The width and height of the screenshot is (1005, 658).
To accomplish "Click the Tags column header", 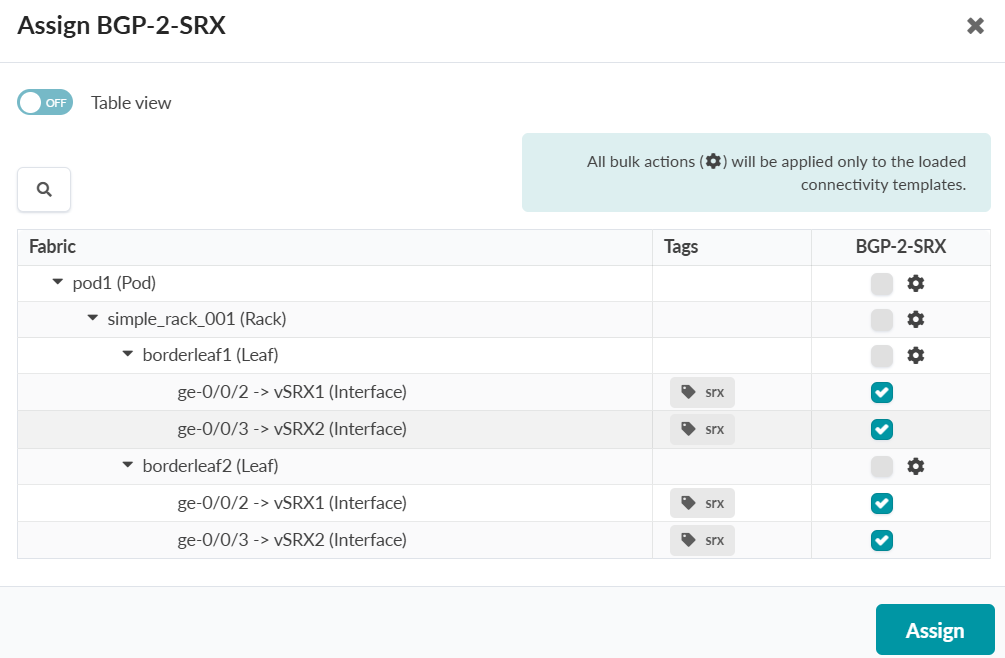I will coord(681,246).
